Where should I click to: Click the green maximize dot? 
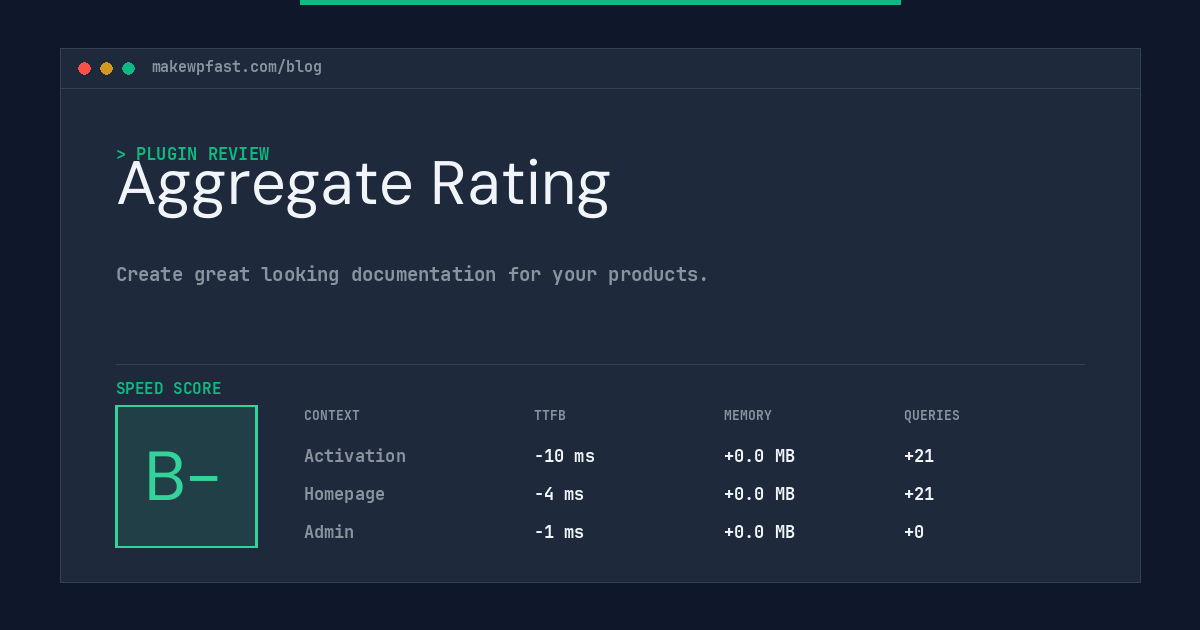pyautogui.click(x=128, y=68)
